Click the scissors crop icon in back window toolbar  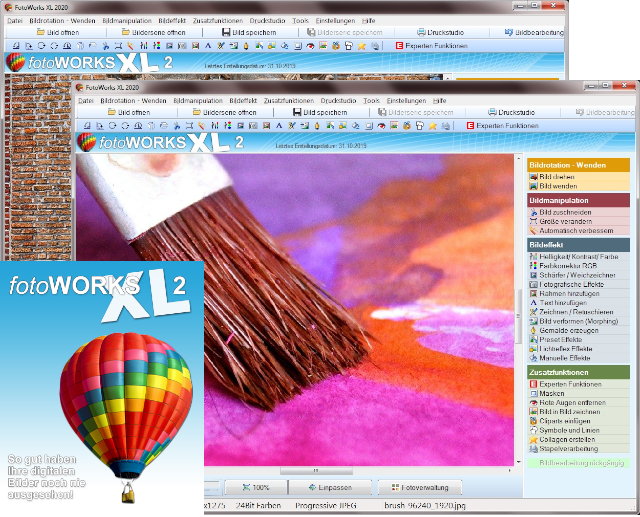pyautogui.click(x=106, y=46)
